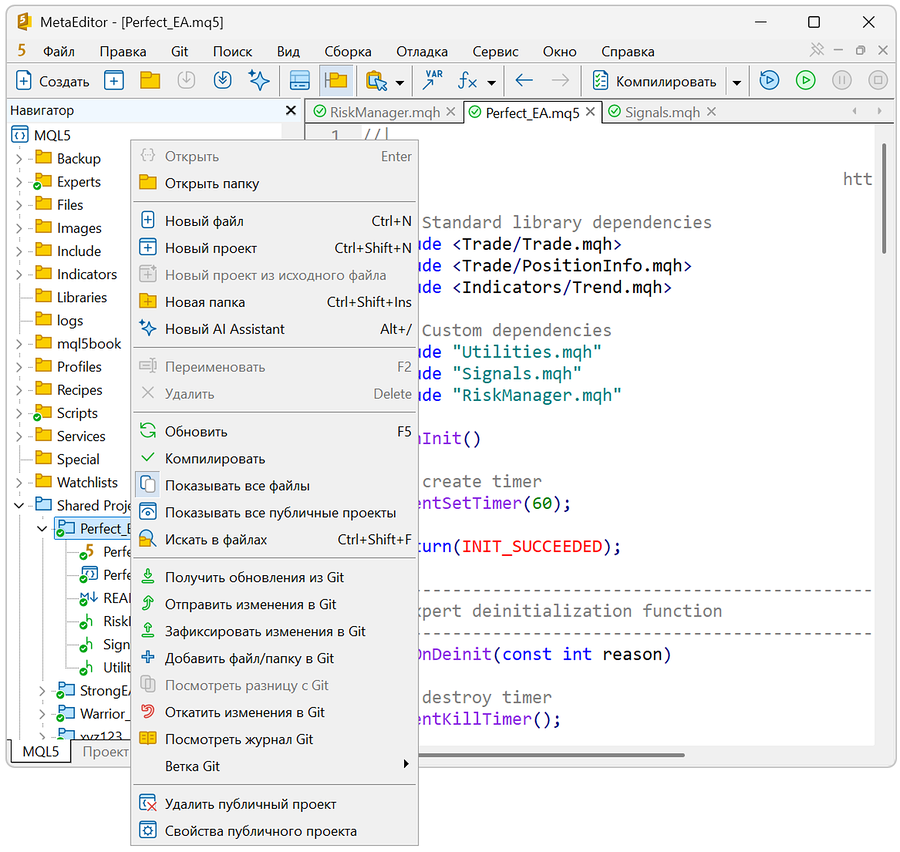Image resolution: width=900 pixels, height=852 pixels.
Task: Open Посмотреть журнал Git
Action: coord(274,739)
